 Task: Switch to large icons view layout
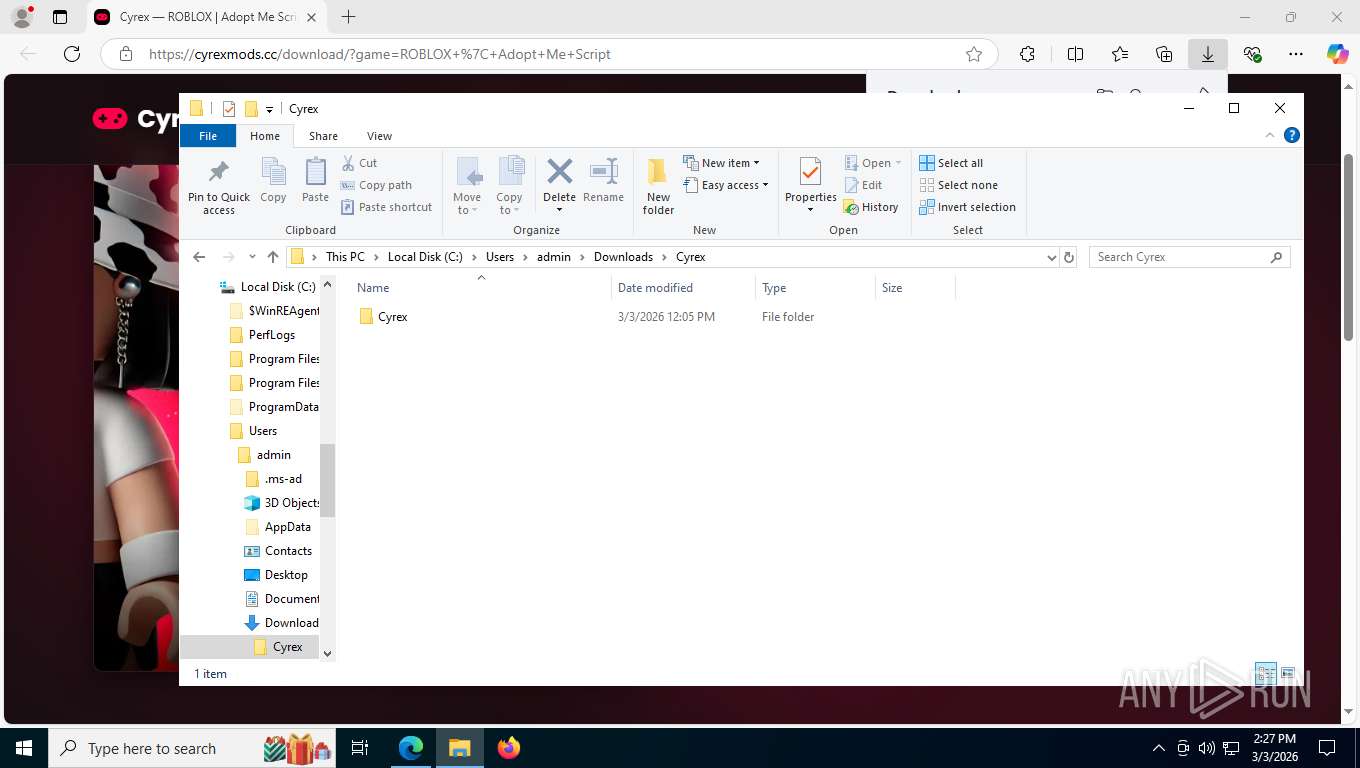[x=1288, y=673]
